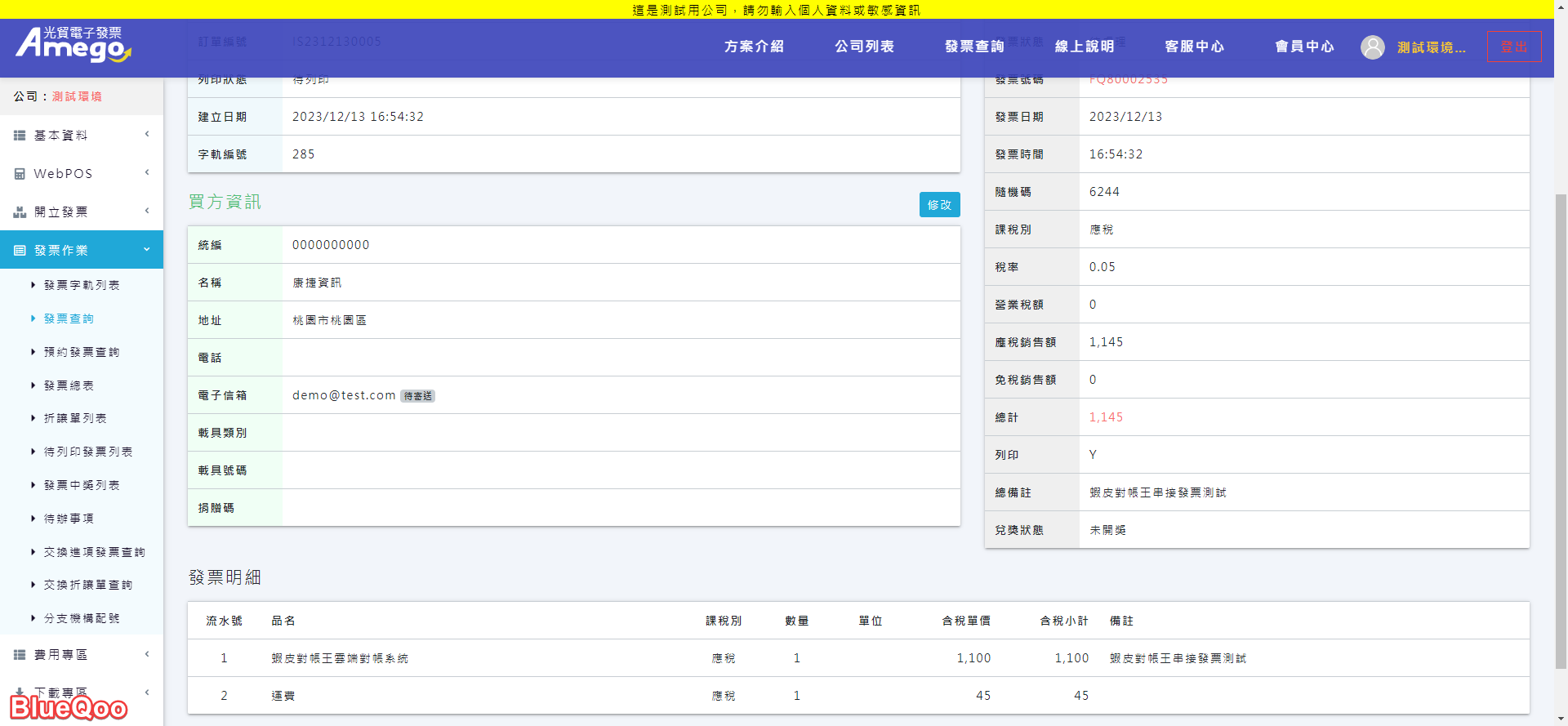Click the 發票作業 sidebar icon

tap(20, 251)
